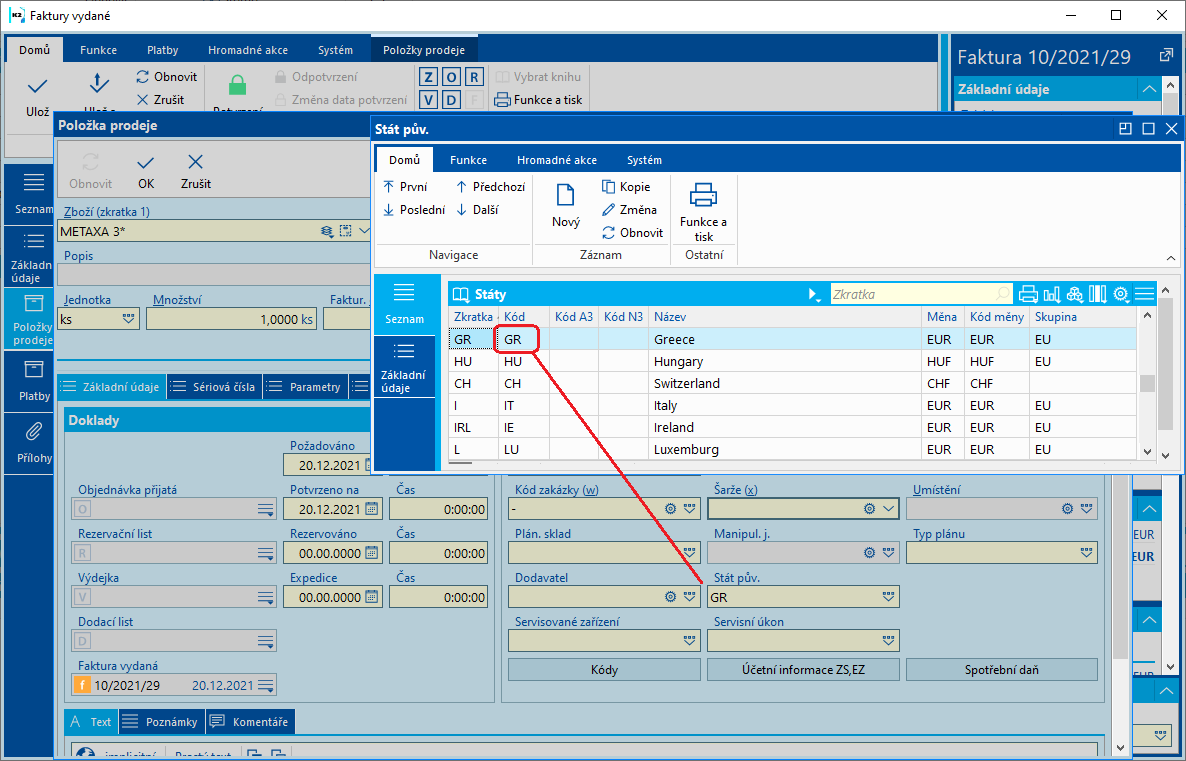Viewport: 1186px width, 761px height.
Task: Open the Seznam sidebar item in Stát pův.
Action: tap(404, 304)
